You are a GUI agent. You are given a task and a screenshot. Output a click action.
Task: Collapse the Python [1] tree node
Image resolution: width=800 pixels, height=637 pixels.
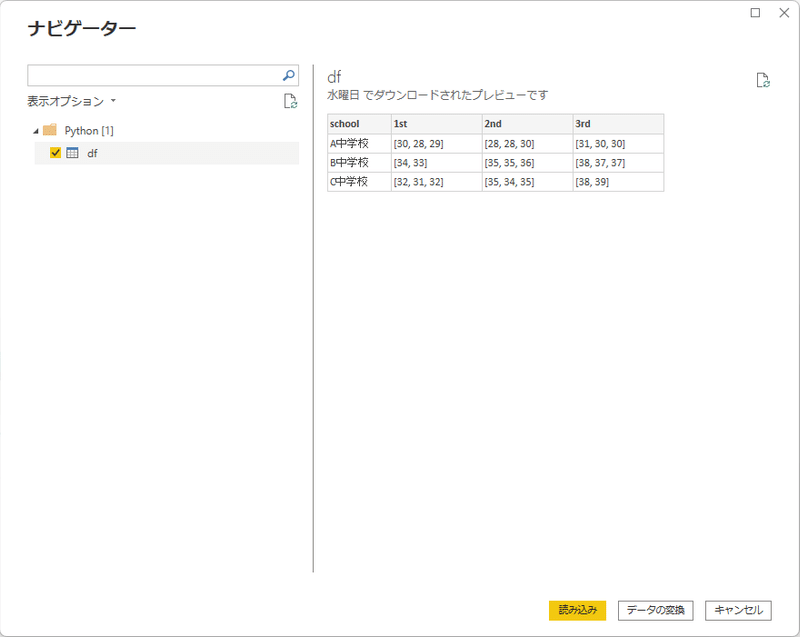click(36, 131)
